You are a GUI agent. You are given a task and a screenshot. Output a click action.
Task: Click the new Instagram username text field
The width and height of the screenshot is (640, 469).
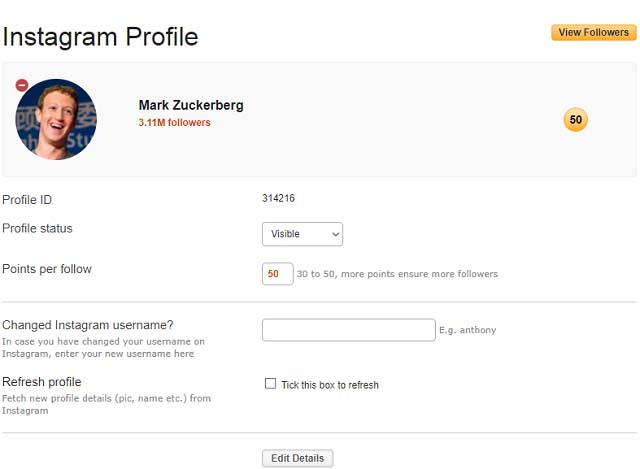tap(349, 330)
